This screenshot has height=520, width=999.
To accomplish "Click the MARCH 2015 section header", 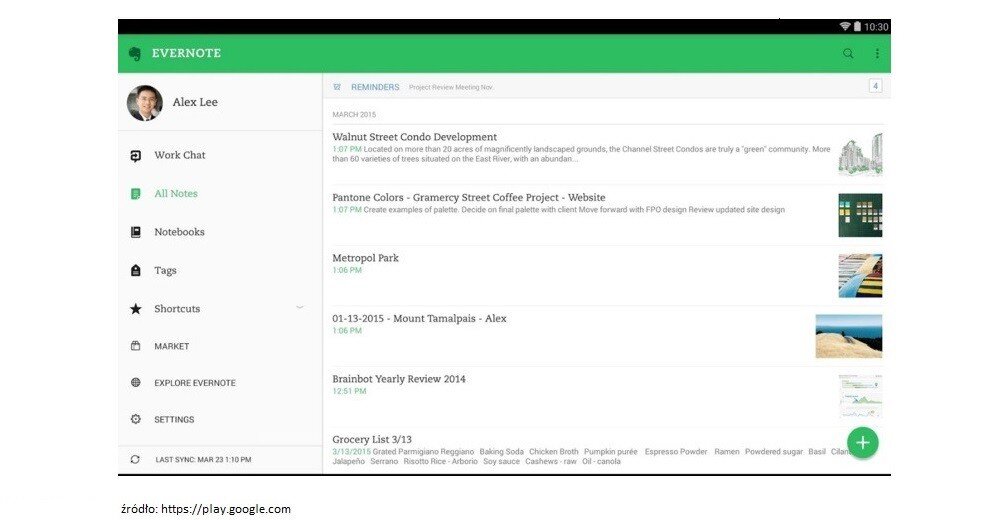I will [x=354, y=115].
